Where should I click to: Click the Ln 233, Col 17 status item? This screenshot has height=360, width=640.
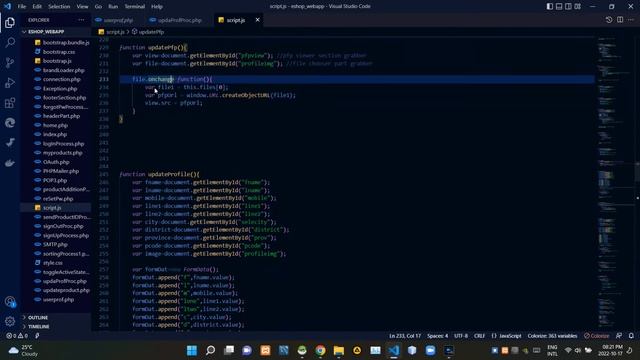coord(404,336)
